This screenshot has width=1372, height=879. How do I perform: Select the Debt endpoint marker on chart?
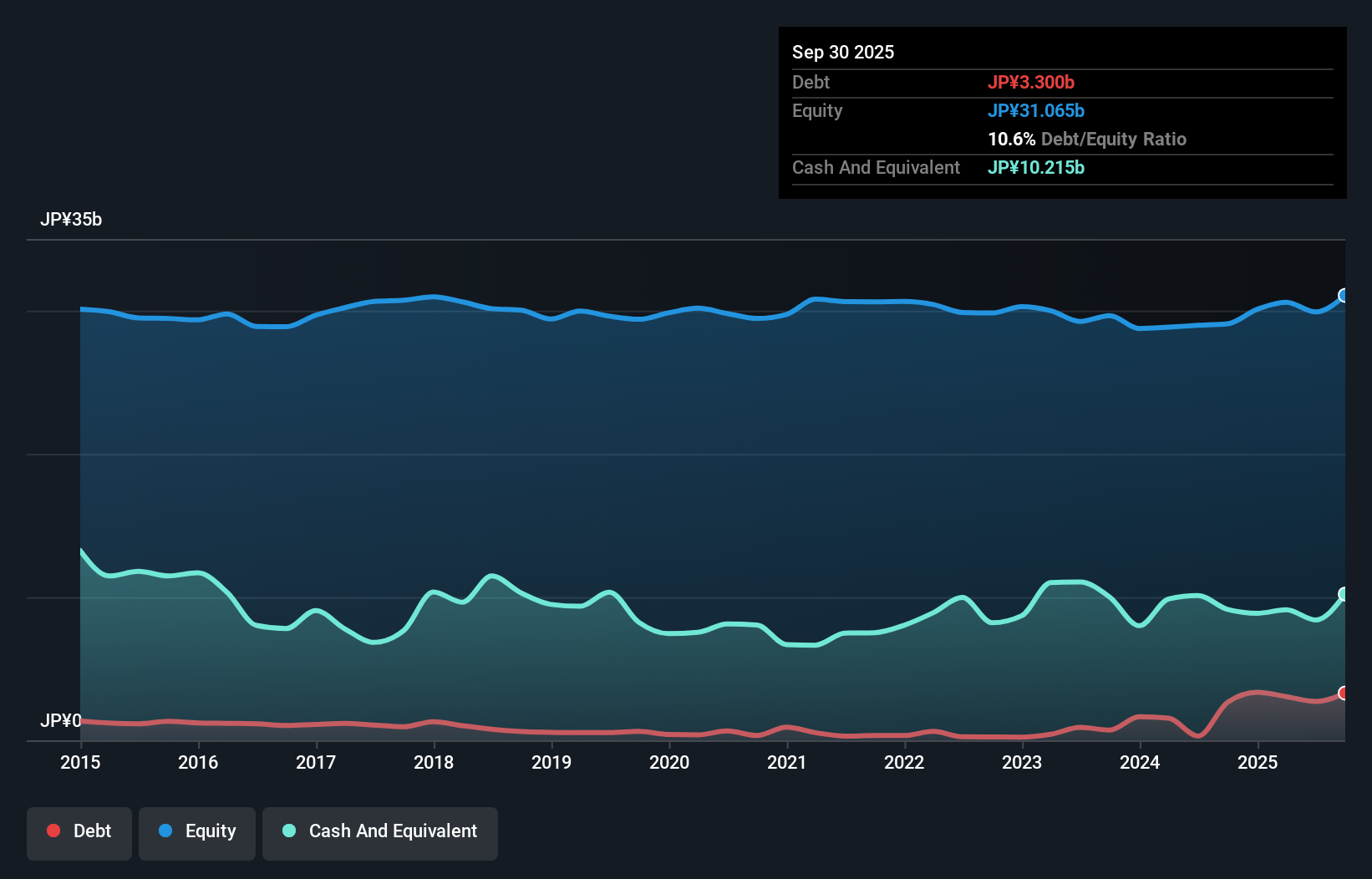[1344, 693]
